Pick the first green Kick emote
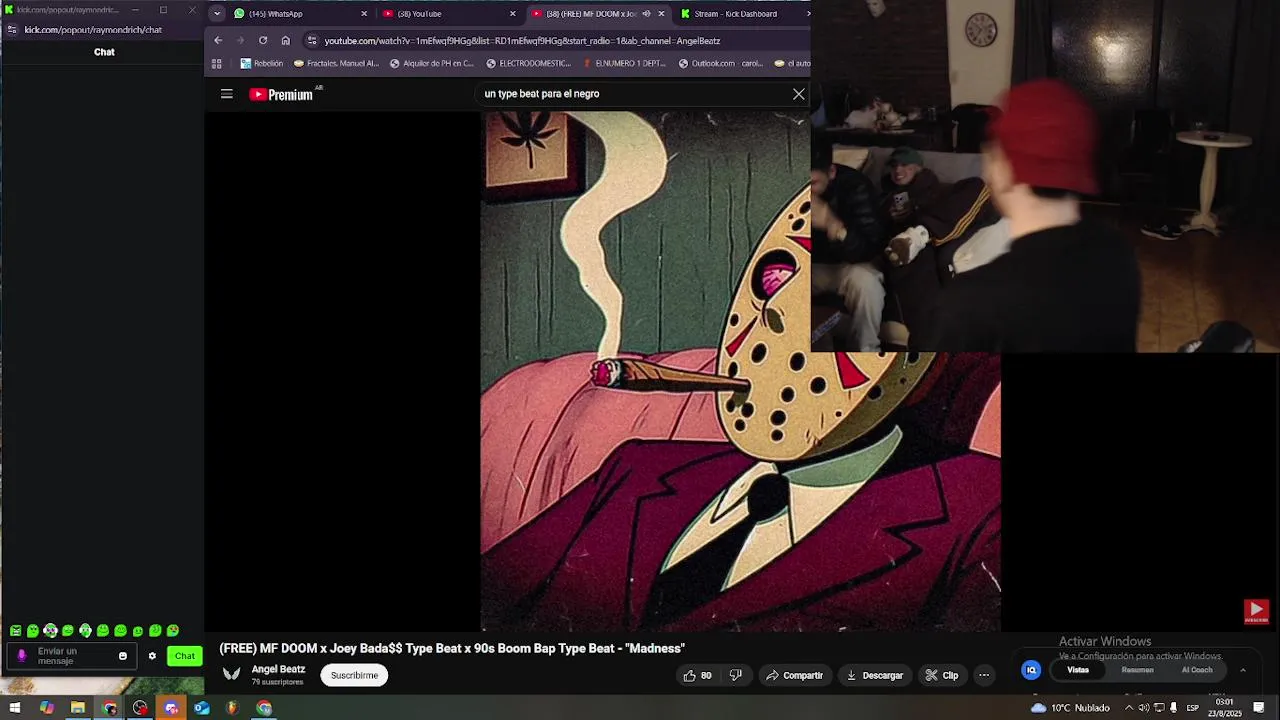The width and height of the screenshot is (1280, 720). point(16,631)
